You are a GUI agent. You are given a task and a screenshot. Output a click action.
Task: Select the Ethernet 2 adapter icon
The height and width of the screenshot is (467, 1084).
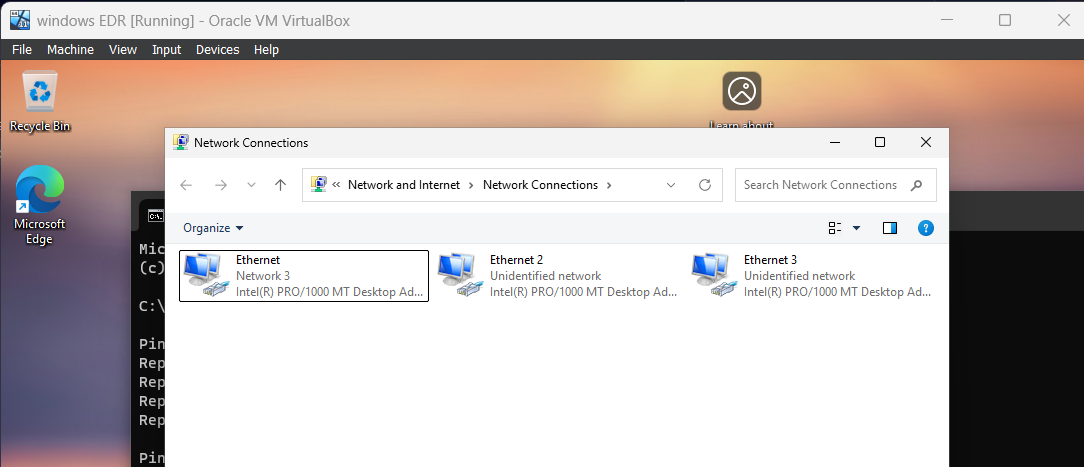pyautogui.click(x=457, y=275)
